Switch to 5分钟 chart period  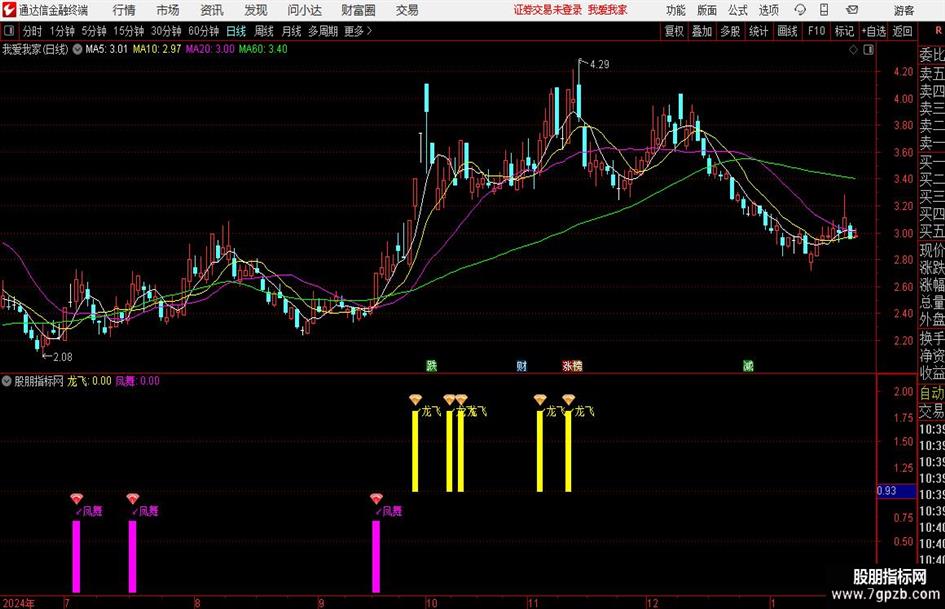(94, 31)
